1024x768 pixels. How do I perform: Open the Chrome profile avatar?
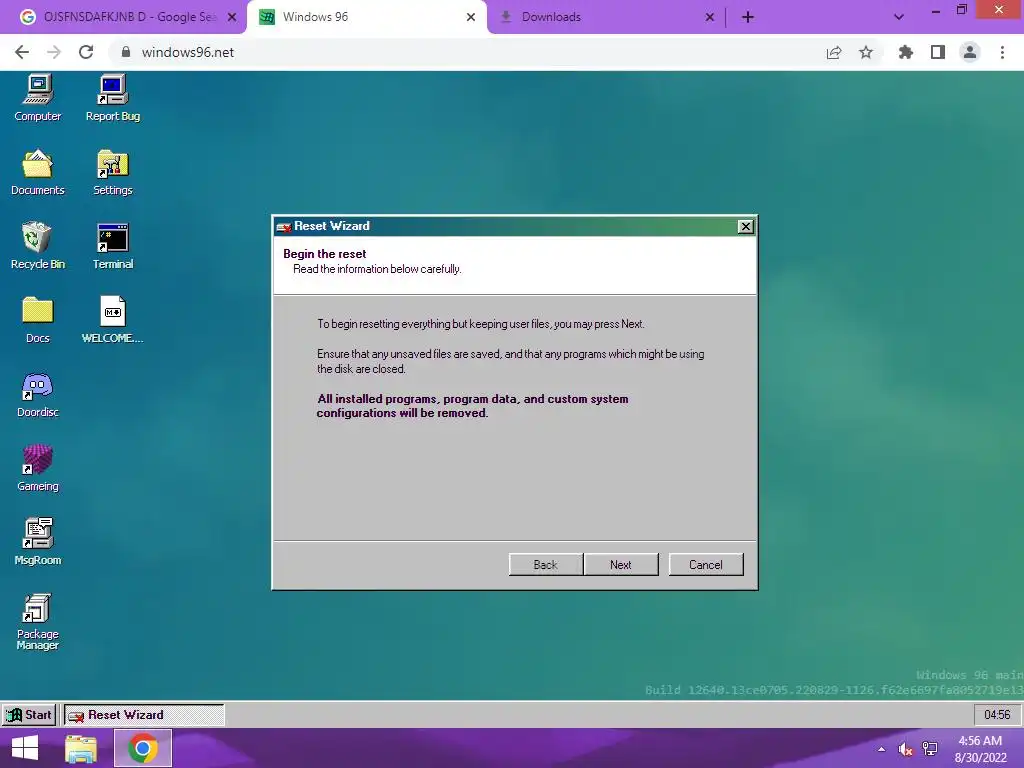tap(970, 52)
